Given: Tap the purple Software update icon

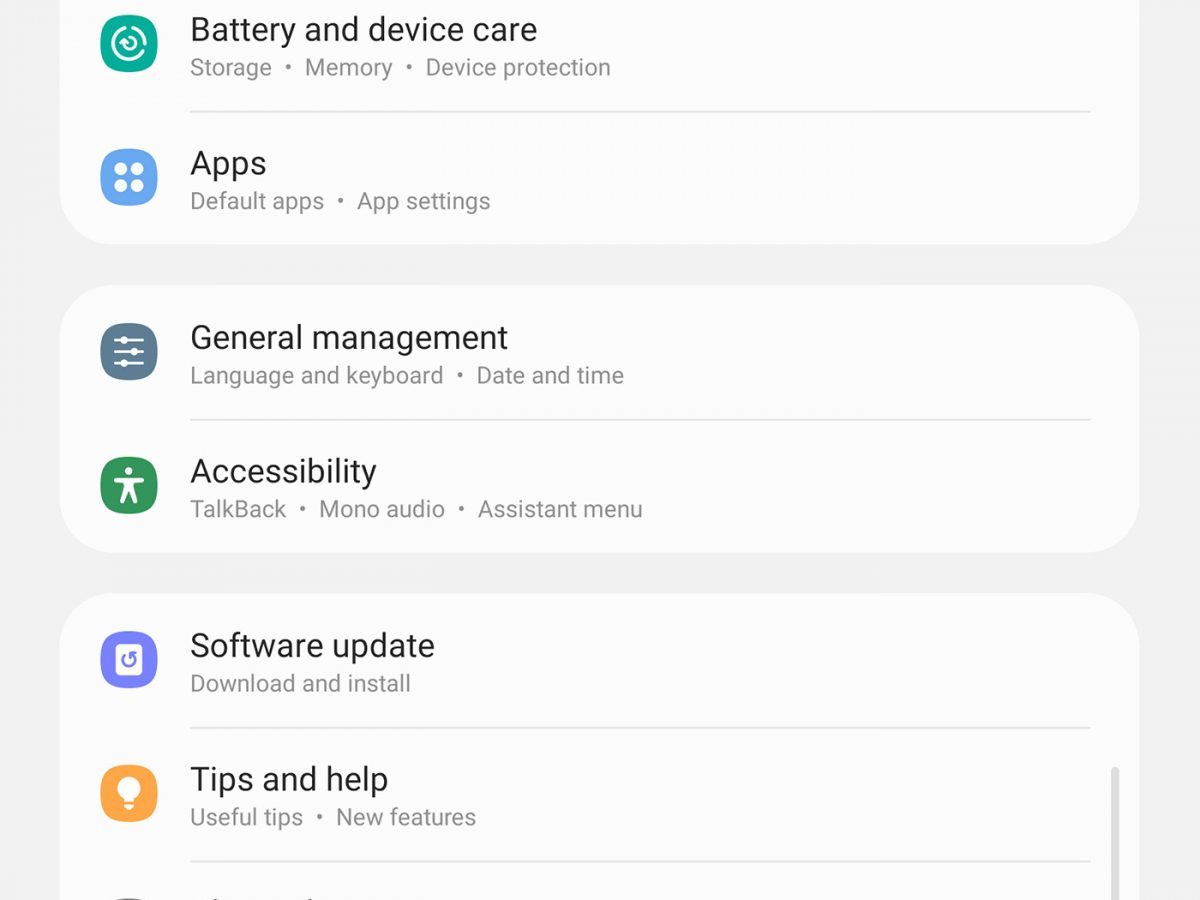Looking at the screenshot, I should pyautogui.click(x=129, y=659).
